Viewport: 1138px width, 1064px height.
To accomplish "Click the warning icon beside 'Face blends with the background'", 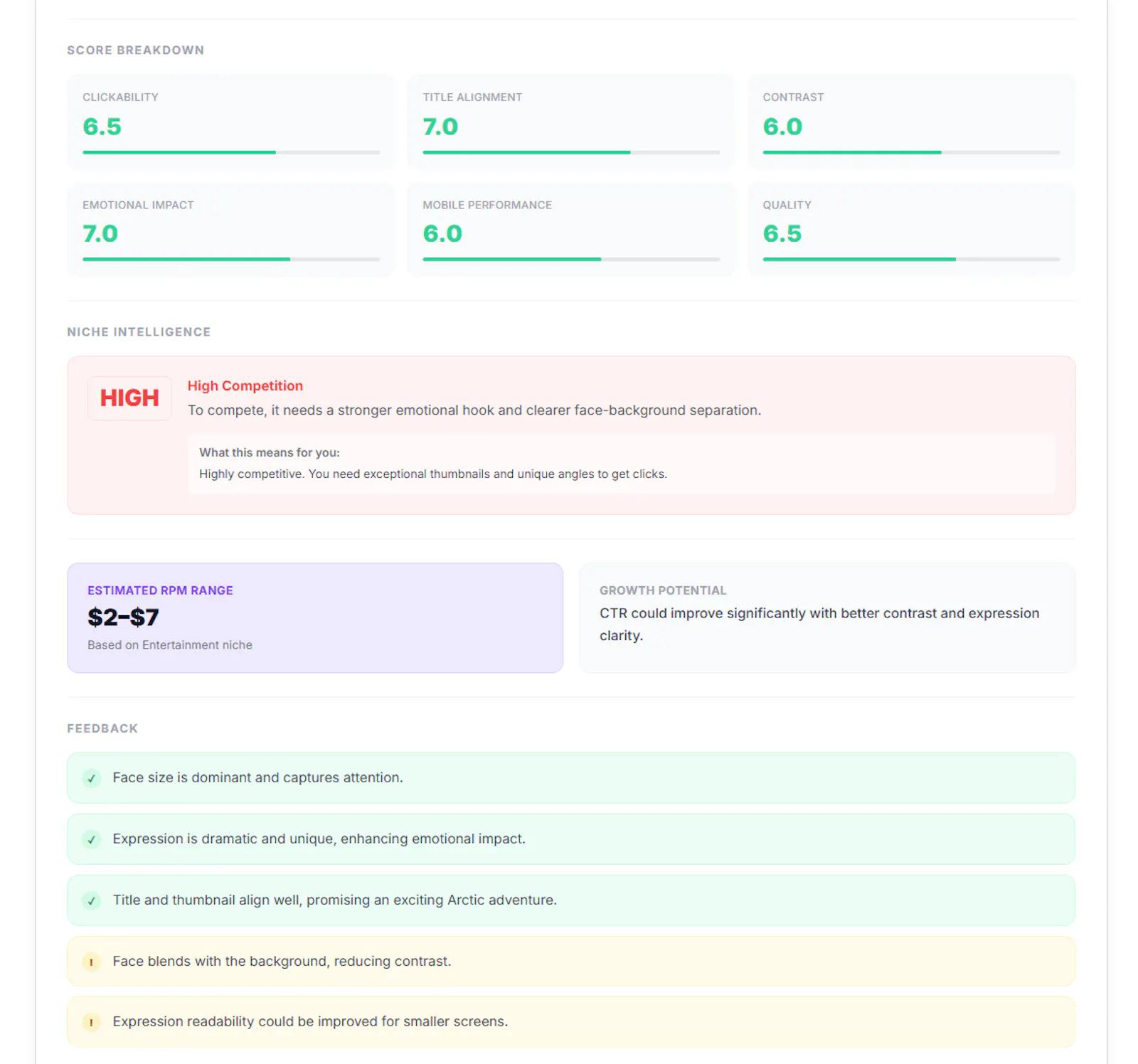I will point(91,962).
